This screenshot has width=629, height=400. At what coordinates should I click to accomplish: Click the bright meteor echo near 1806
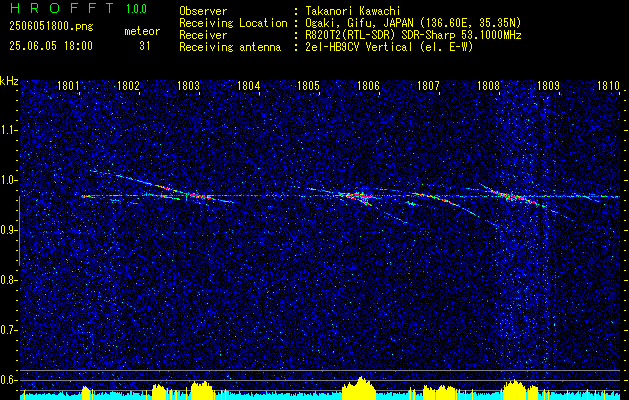[x=357, y=197]
